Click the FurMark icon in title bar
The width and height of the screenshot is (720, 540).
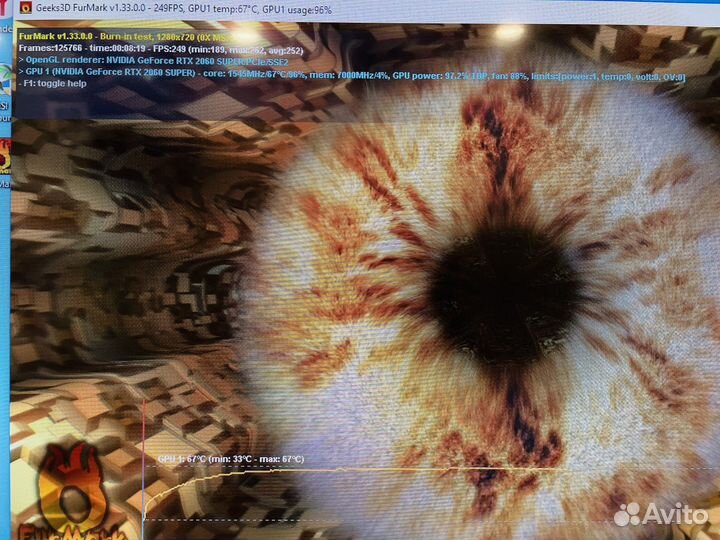click(x=26, y=7)
